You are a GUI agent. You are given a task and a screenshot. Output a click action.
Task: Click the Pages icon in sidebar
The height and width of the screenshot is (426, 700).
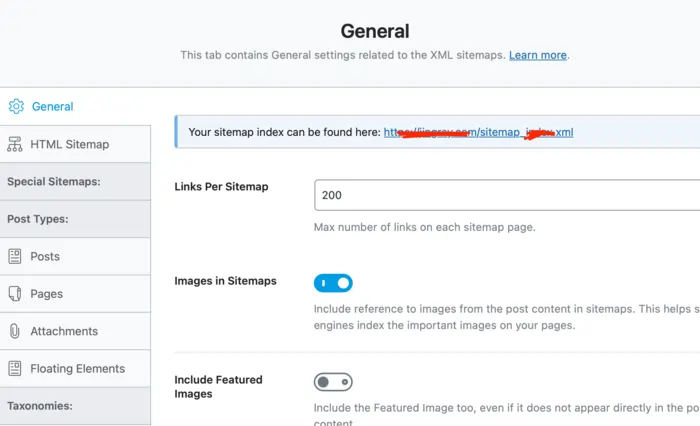[14, 294]
